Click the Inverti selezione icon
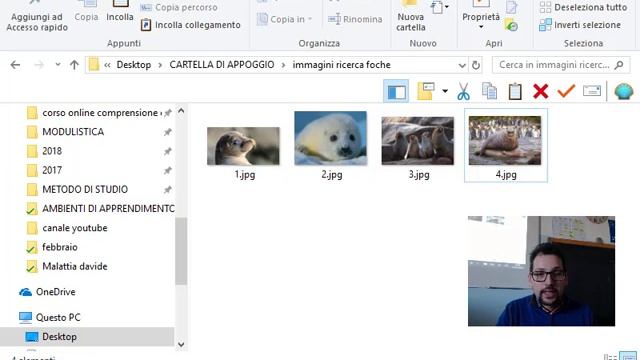The width and height of the screenshot is (640, 360). point(545,25)
